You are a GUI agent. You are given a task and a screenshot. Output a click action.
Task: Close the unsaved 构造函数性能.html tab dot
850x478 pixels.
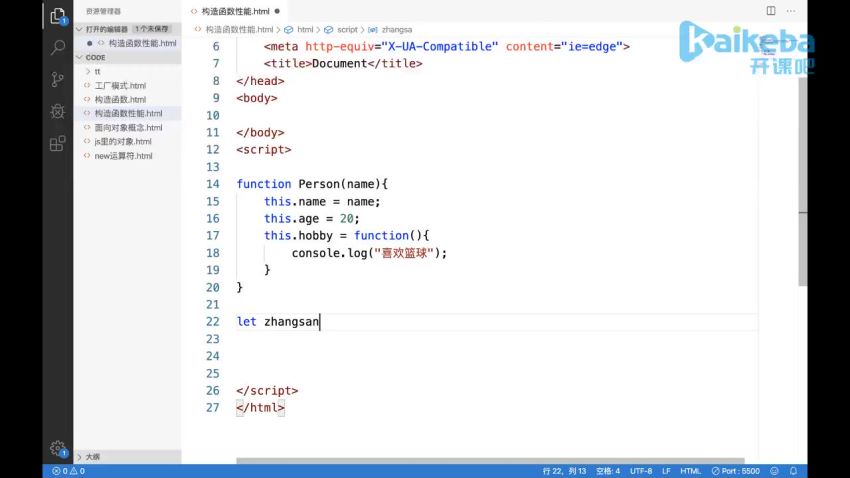coord(277,11)
